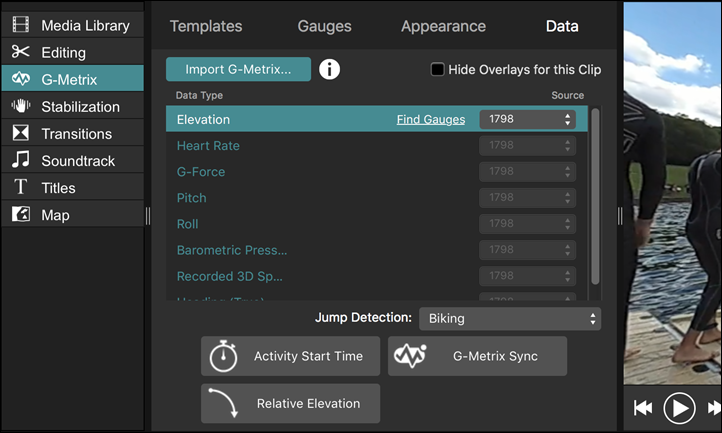Switch to the Templates tab
The width and height of the screenshot is (722, 433).
[206, 26]
